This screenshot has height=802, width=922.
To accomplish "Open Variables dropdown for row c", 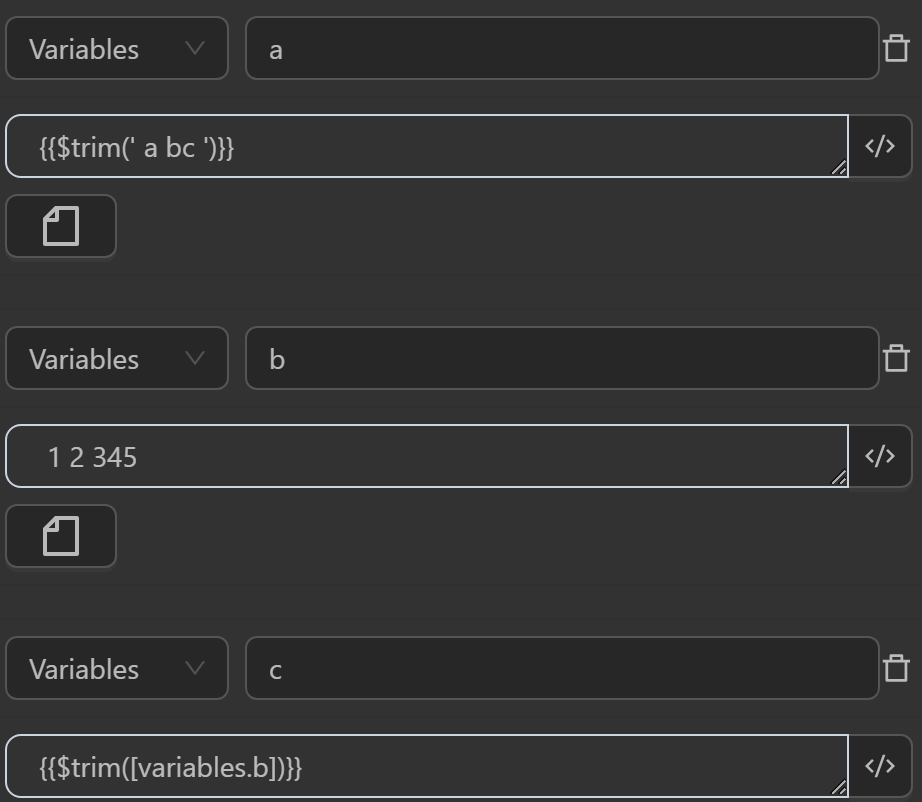I will coord(117,669).
